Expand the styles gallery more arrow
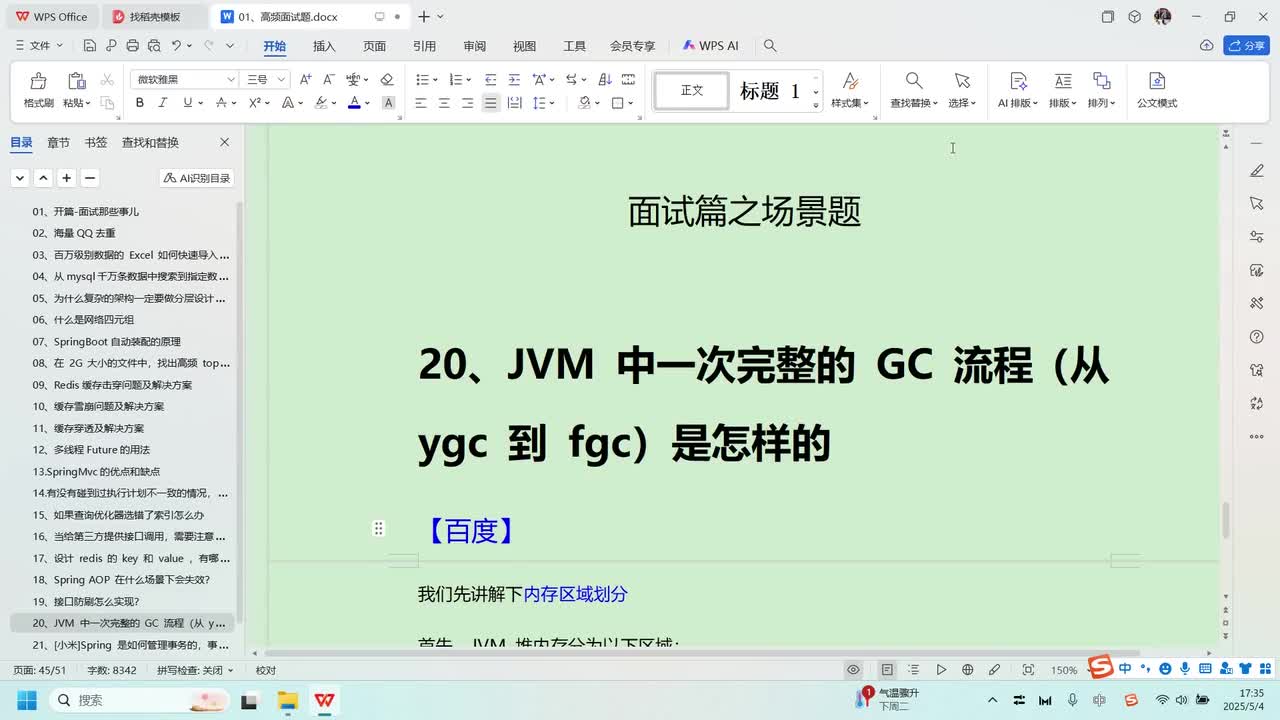Screen dimensions: 1280x720 (816, 105)
